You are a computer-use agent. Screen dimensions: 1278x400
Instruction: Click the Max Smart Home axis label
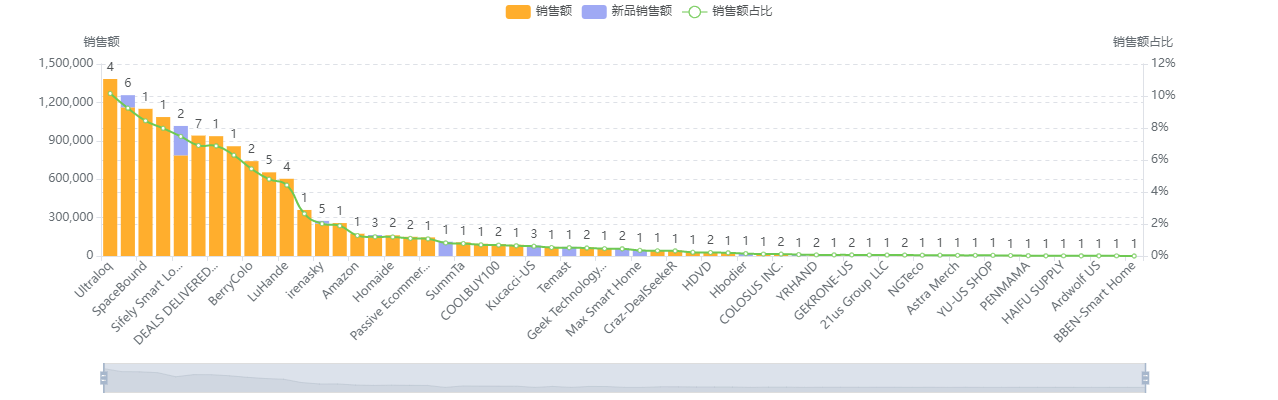pyautogui.click(x=604, y=298)
